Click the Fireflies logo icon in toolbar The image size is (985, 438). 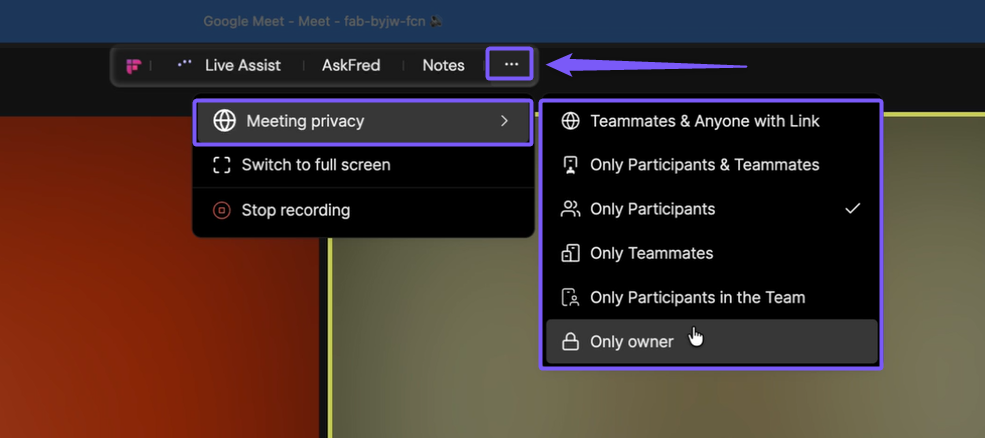click(x=133, y=66)
